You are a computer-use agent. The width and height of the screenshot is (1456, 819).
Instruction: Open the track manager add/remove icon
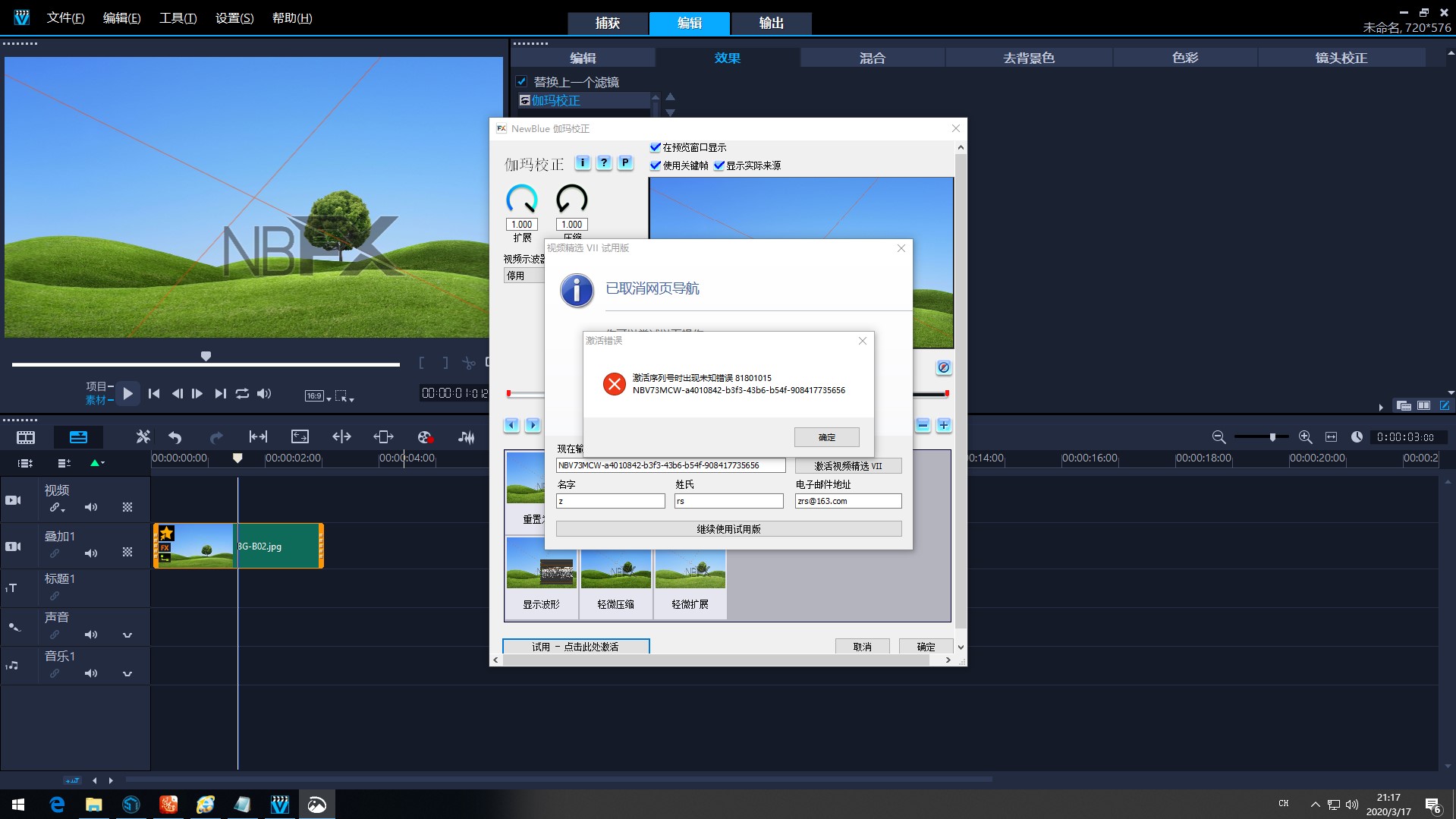pyautogui.click(x=64, y=463)
